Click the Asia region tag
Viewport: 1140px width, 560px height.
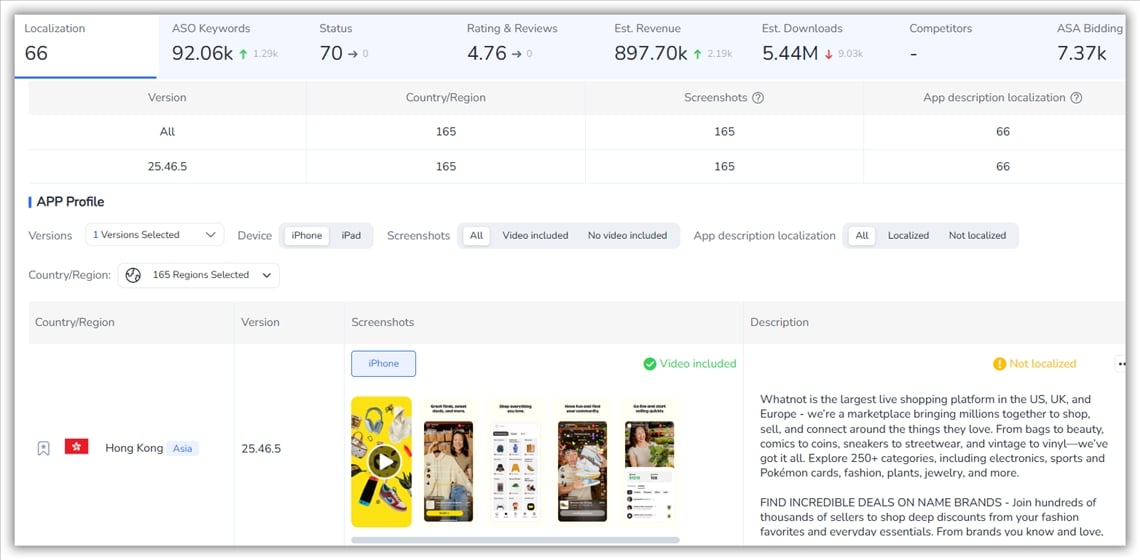click(182, 449)
